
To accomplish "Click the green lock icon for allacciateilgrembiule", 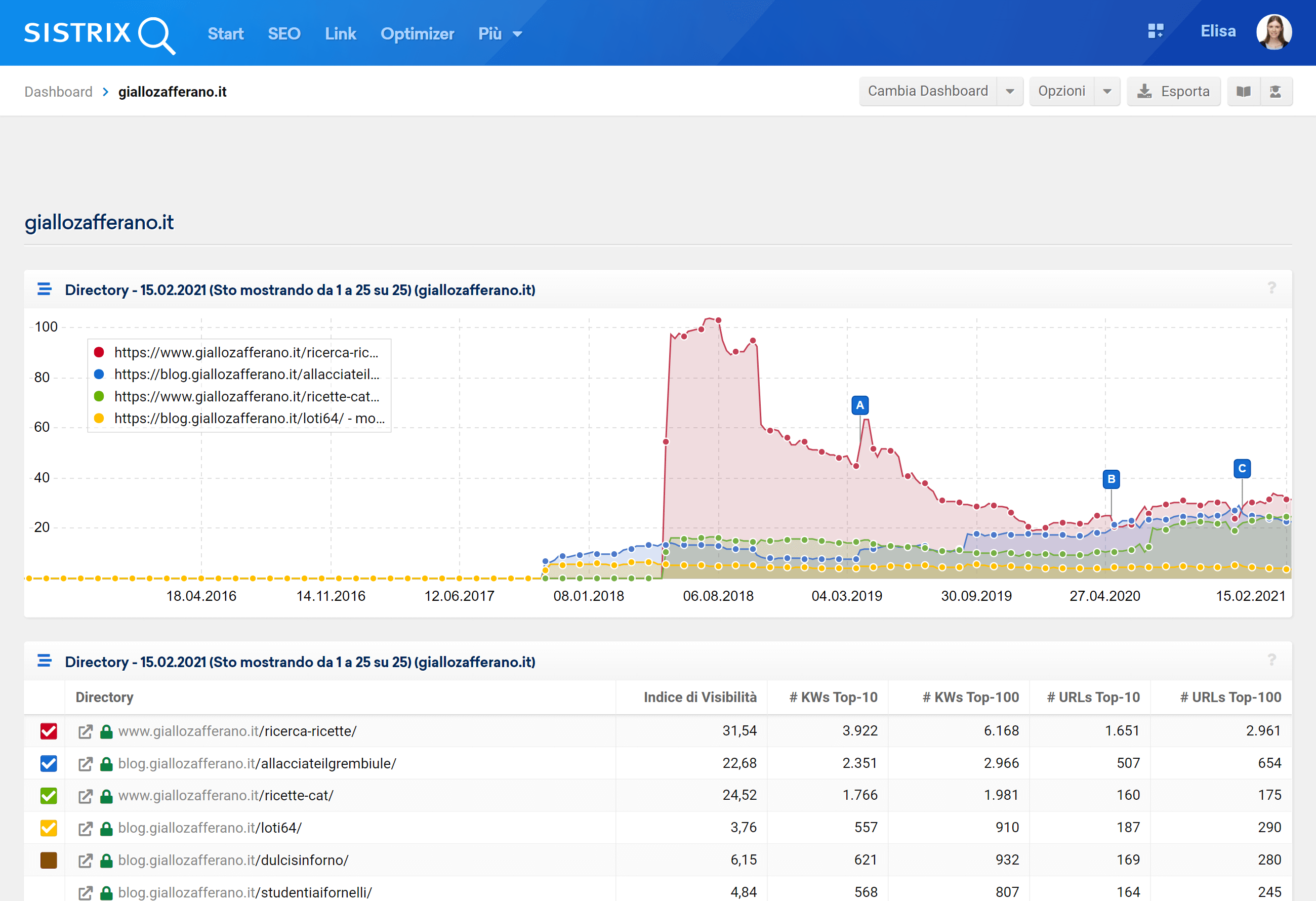I will click(x=106, y=764).
